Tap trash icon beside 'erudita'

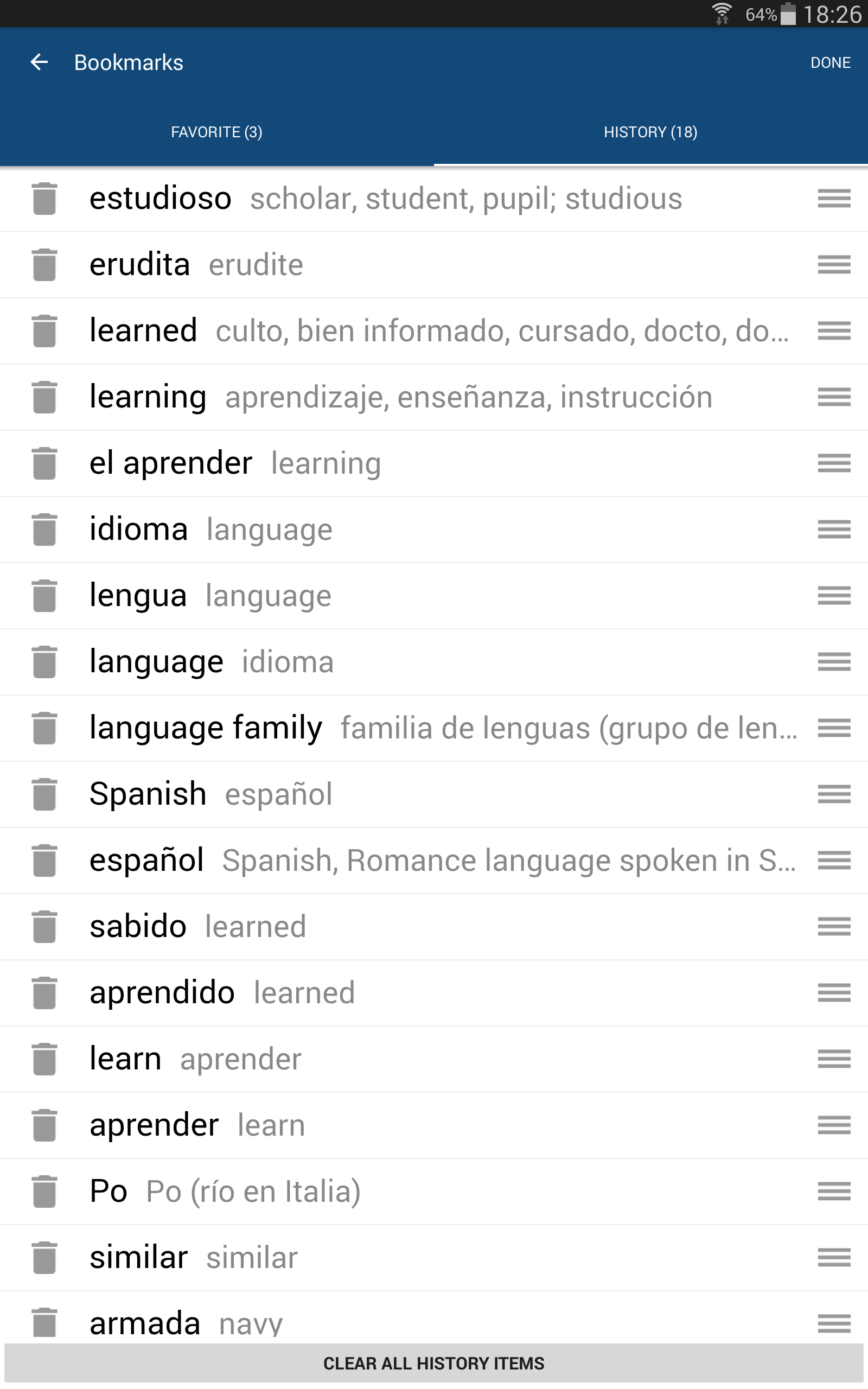[44, 265]
